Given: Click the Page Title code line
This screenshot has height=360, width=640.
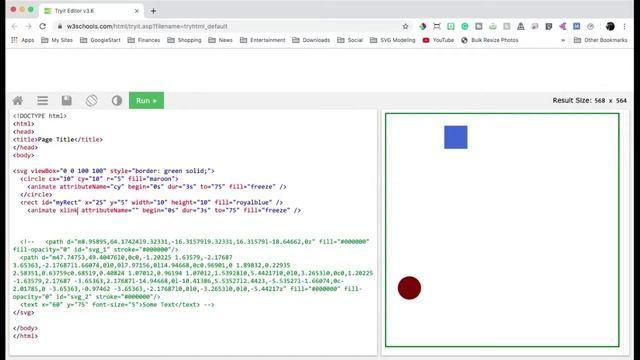Looking at the screenshot, I should click(58, 140).
